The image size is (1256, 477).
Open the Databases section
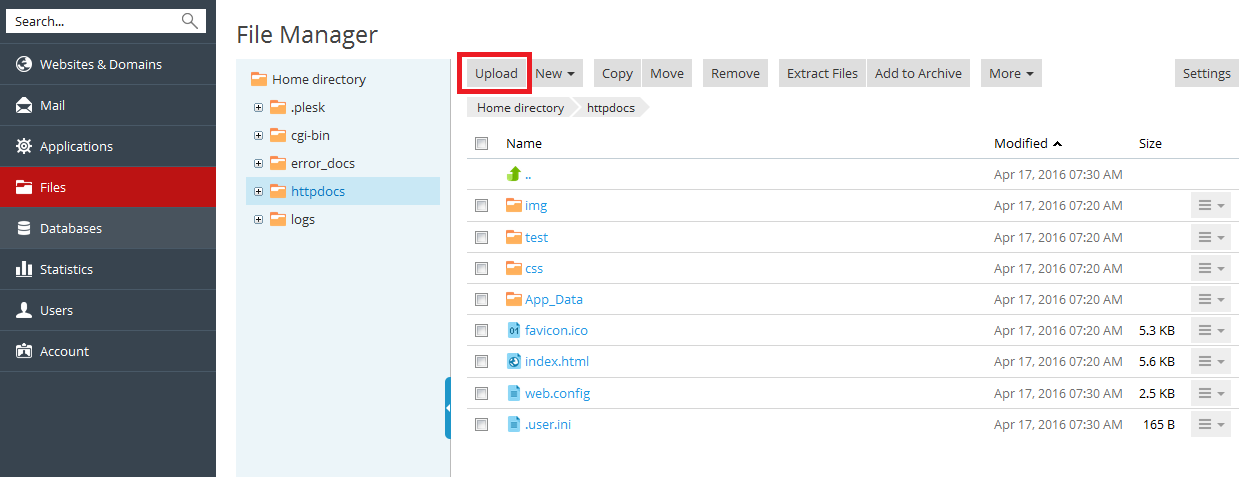pos(108,228)
